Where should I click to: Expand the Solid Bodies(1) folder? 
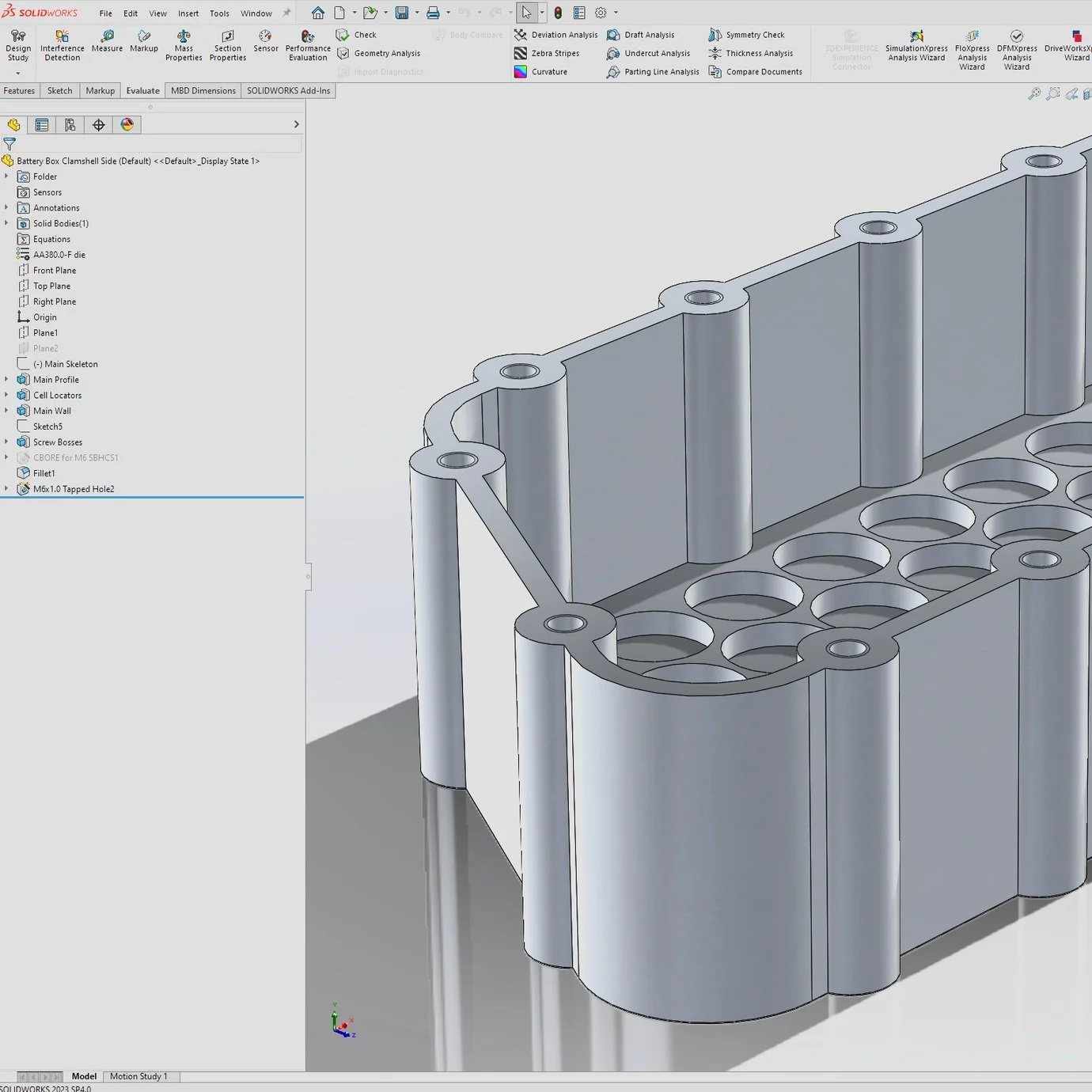pyautogui.click(x=6, y=223)
